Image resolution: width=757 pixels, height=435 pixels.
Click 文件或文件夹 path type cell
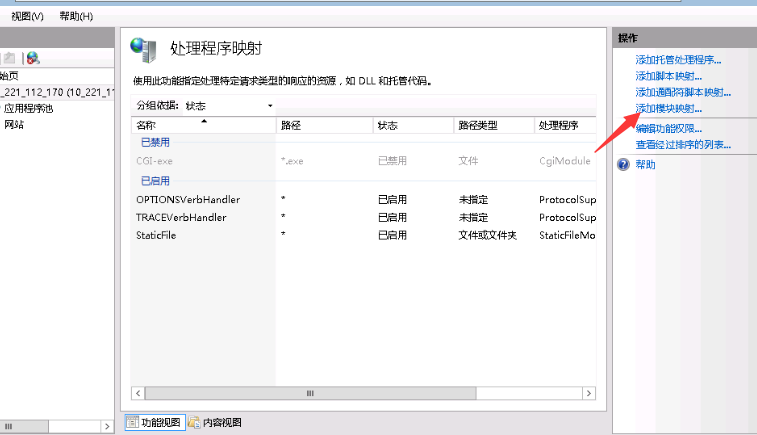point(487,235)
